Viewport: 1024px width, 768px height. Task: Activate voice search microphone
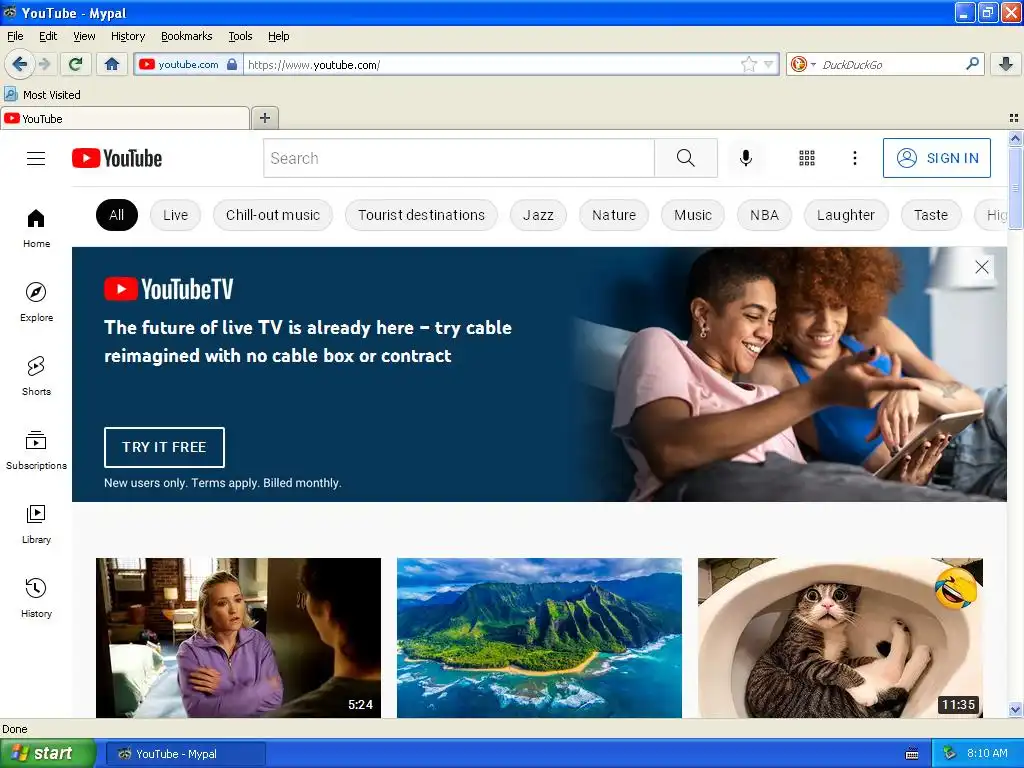[746, 158]
